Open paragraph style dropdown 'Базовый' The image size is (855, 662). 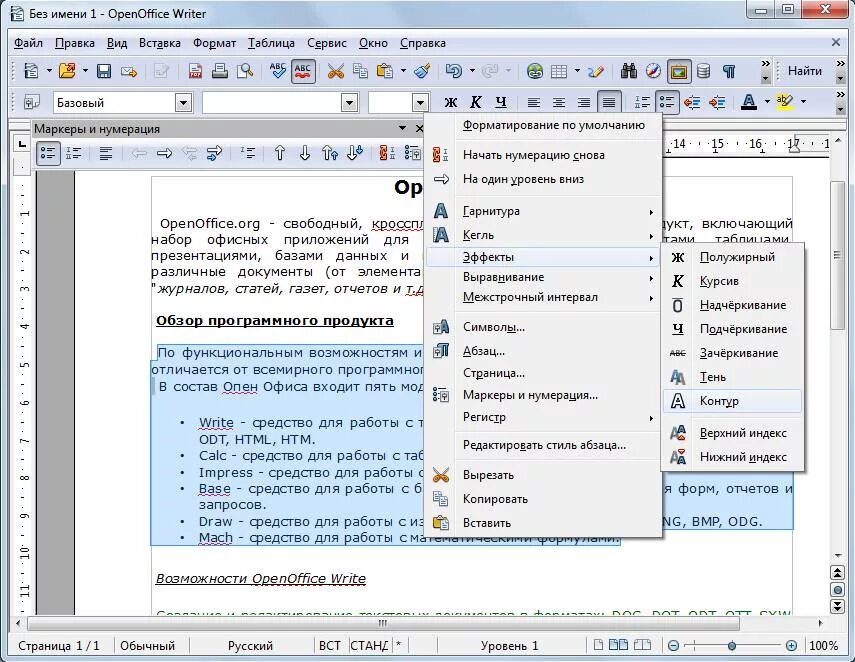(x=183, y=103)
